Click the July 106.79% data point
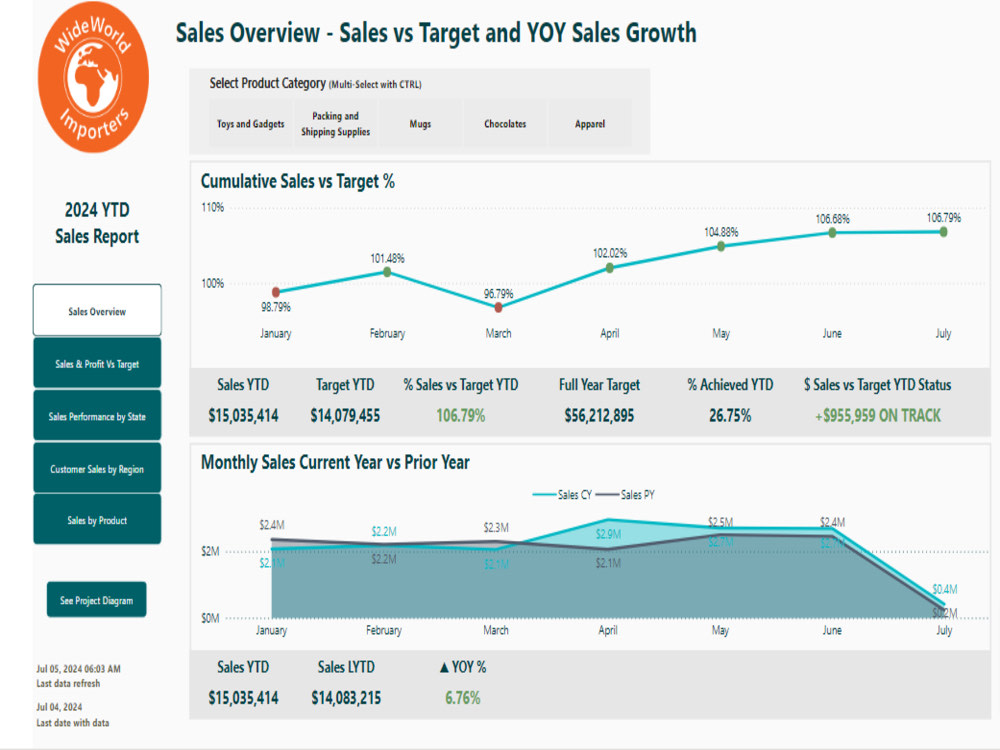1000x750 pixels. pos(943,232)
